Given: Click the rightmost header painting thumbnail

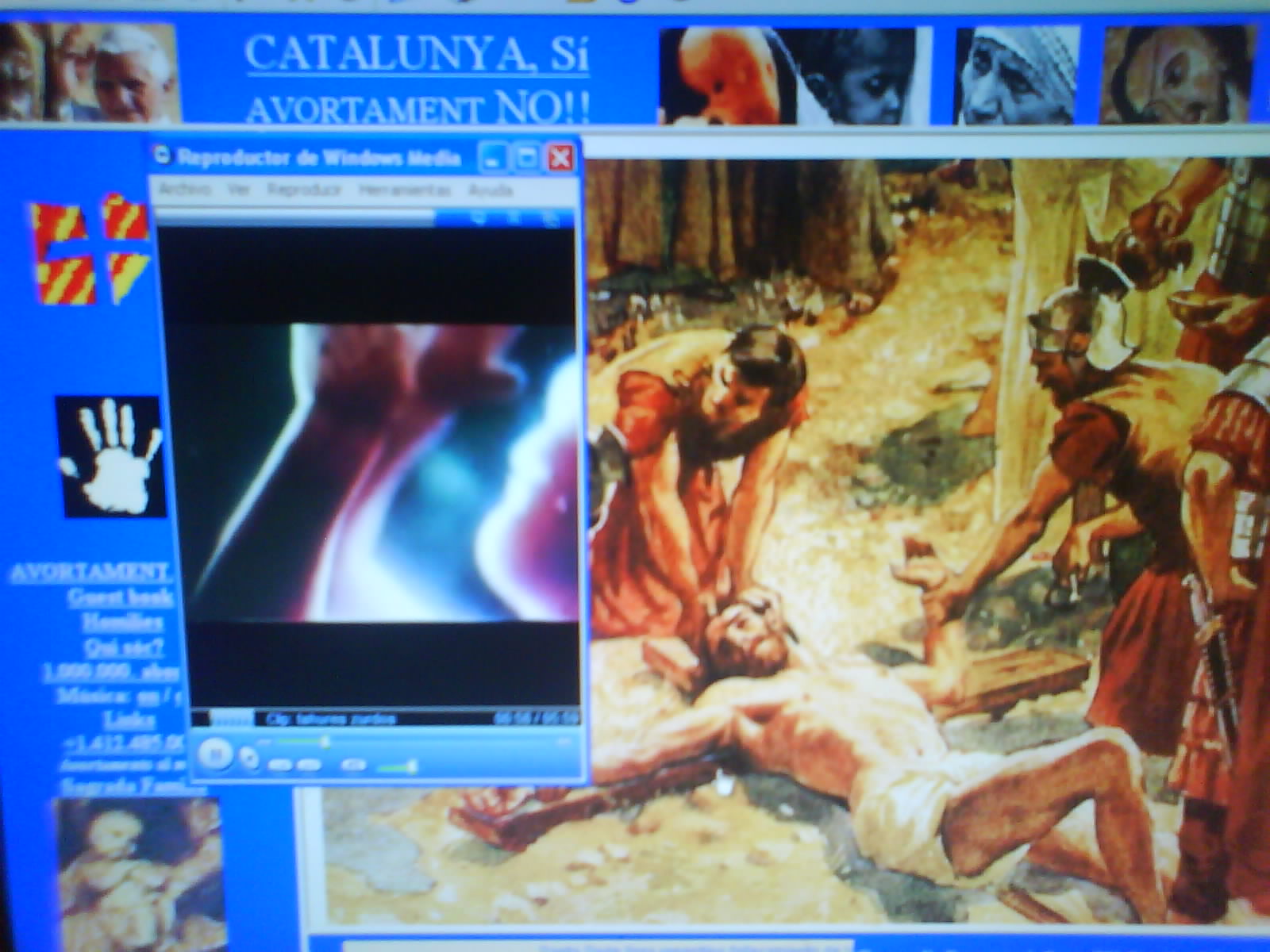Looking at the screenshot, I should pos(1178,74).
